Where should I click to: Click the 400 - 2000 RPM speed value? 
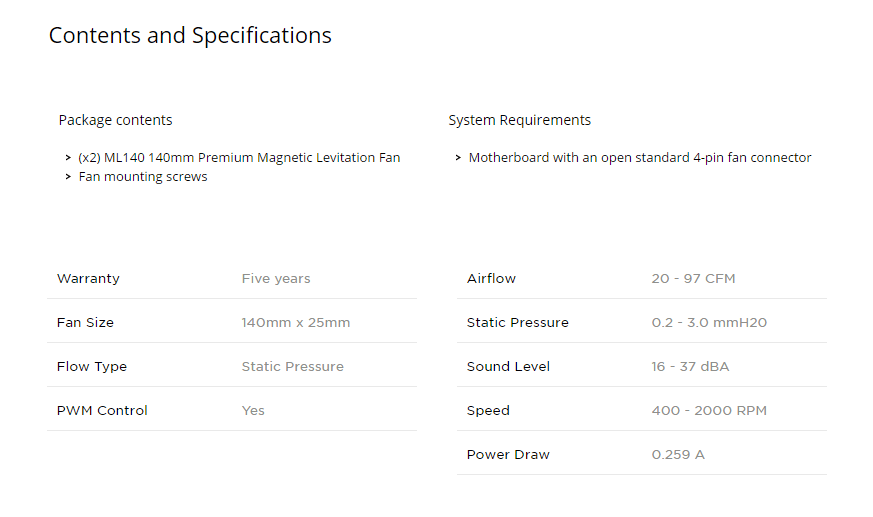(709, 411)
